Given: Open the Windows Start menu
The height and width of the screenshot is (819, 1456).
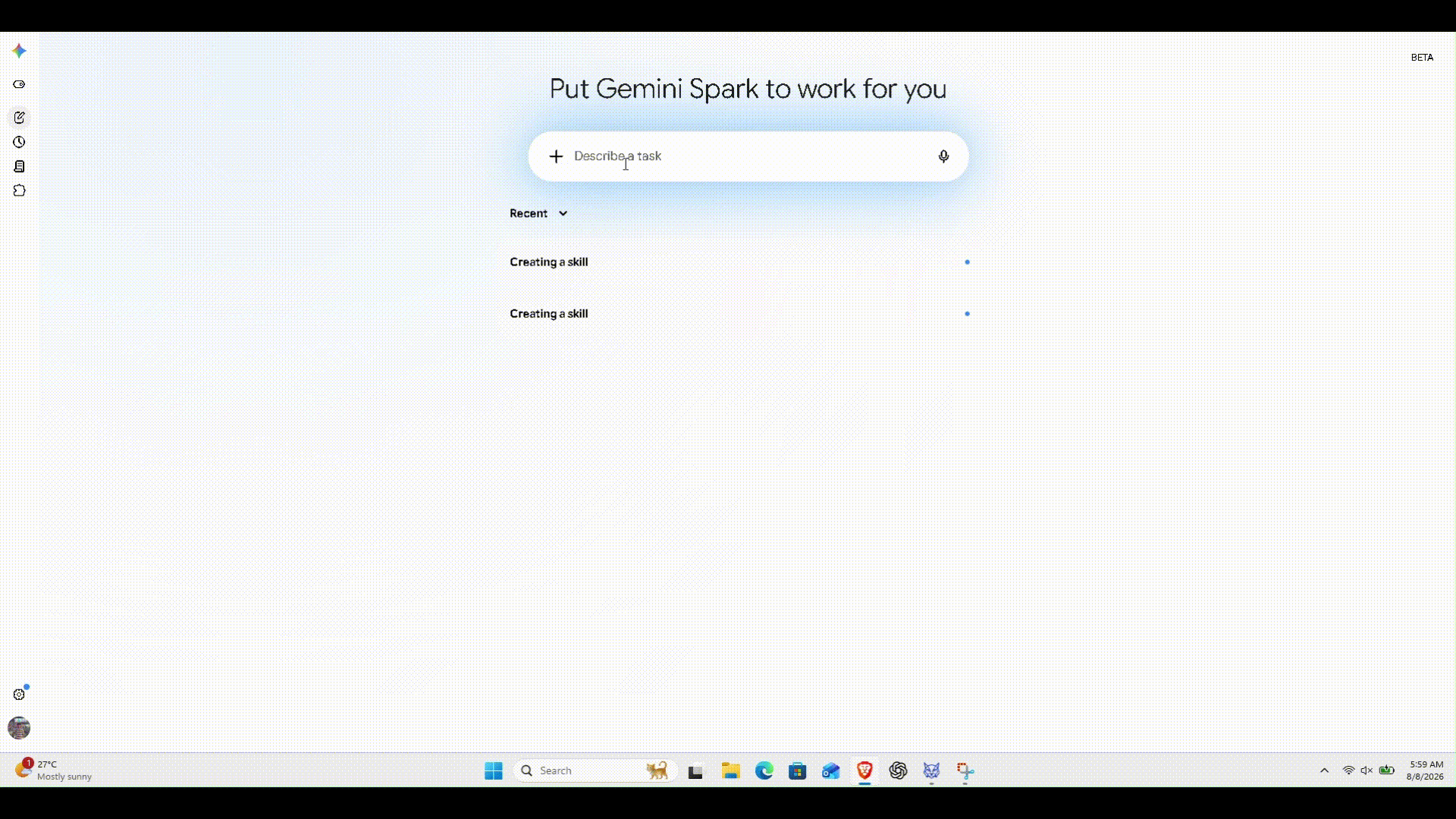Looking at the screenshot, I should pyautogui.click(x=494, y=770).
